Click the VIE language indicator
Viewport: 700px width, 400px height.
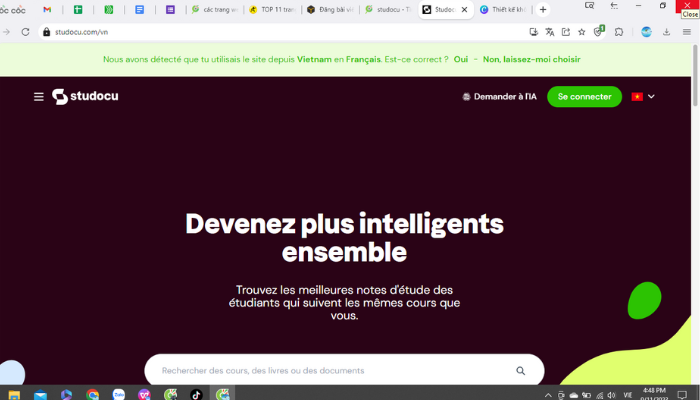coord(628,395)
